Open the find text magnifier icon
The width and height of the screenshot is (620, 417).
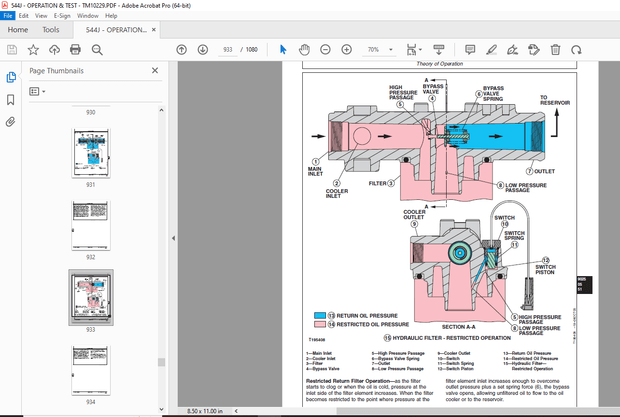[x=97, y=49]
